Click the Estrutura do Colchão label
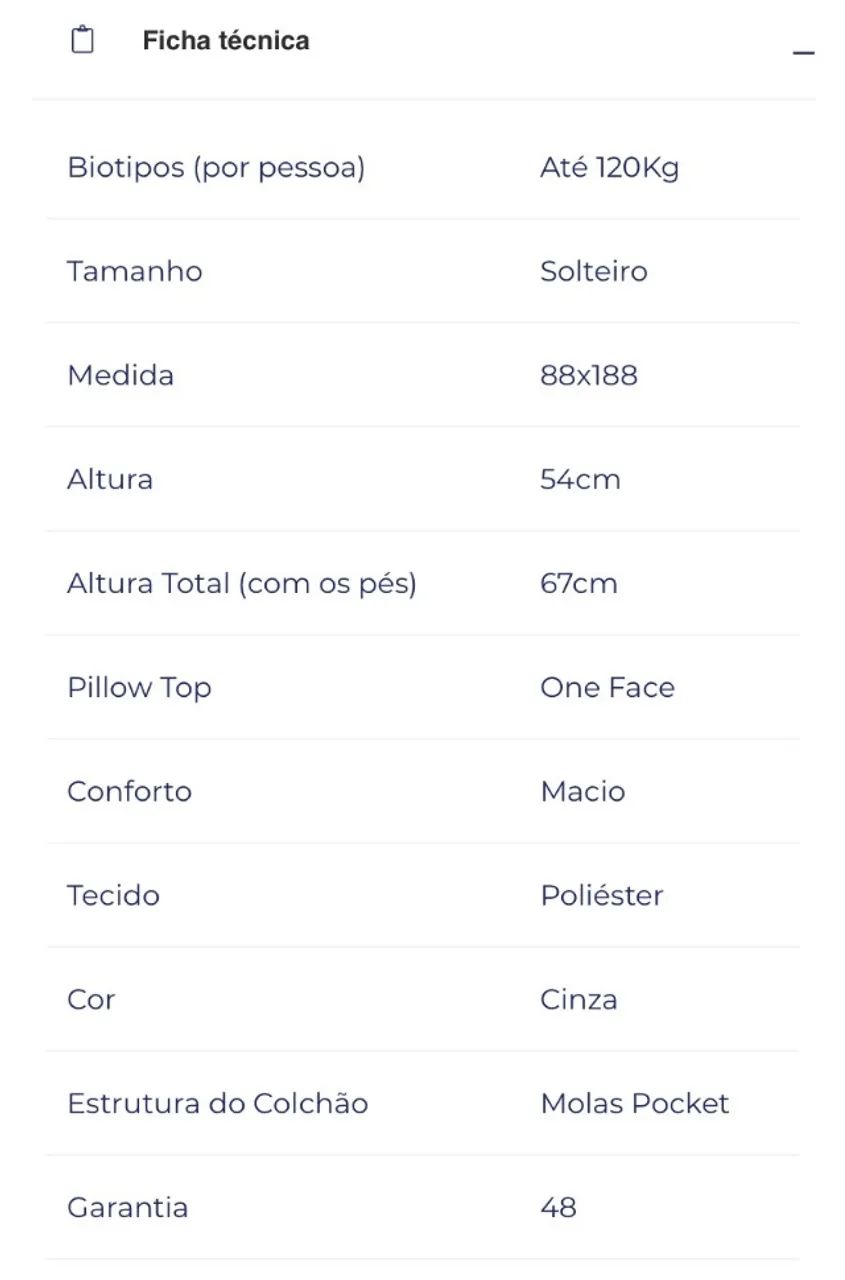This screenshot has width=845, height=1280. 217,1103
